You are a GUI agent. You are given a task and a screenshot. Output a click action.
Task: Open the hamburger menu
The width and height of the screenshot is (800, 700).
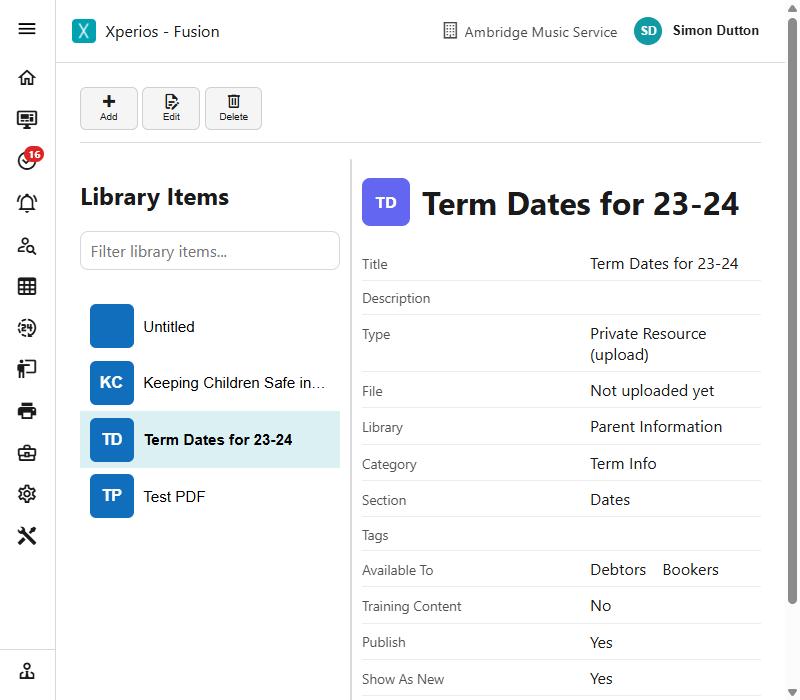pyautogui.click(x=27, y=29)
